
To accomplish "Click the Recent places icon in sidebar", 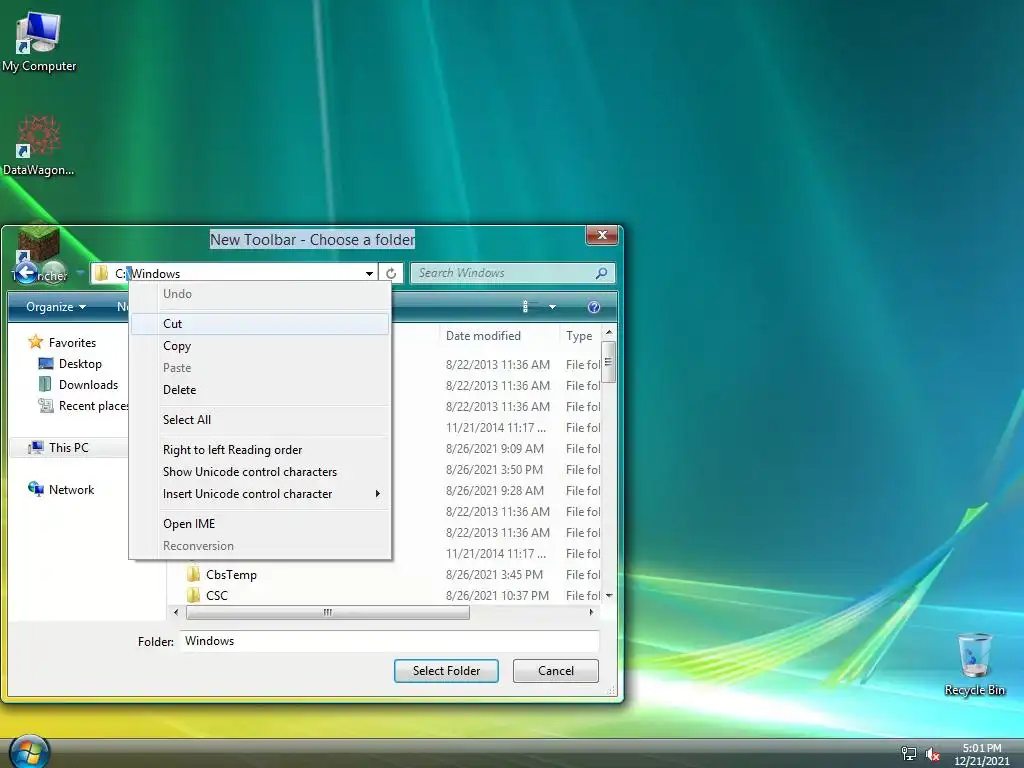I will click(46, 406).
